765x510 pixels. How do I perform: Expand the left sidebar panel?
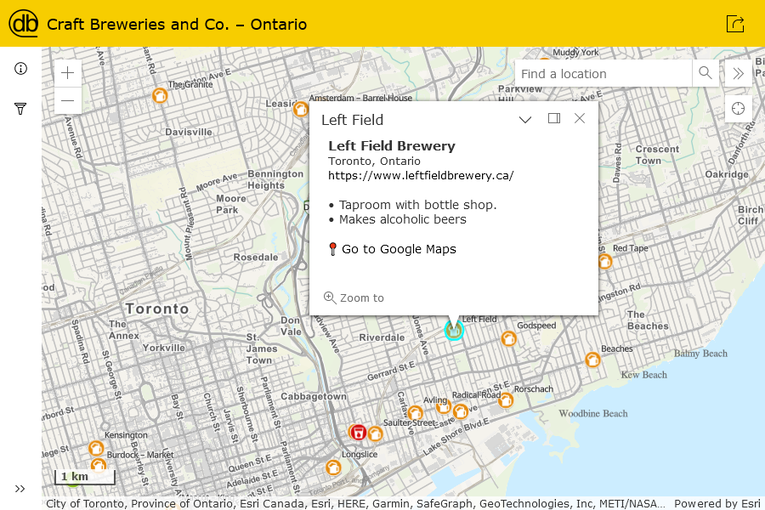coord(20,488)
